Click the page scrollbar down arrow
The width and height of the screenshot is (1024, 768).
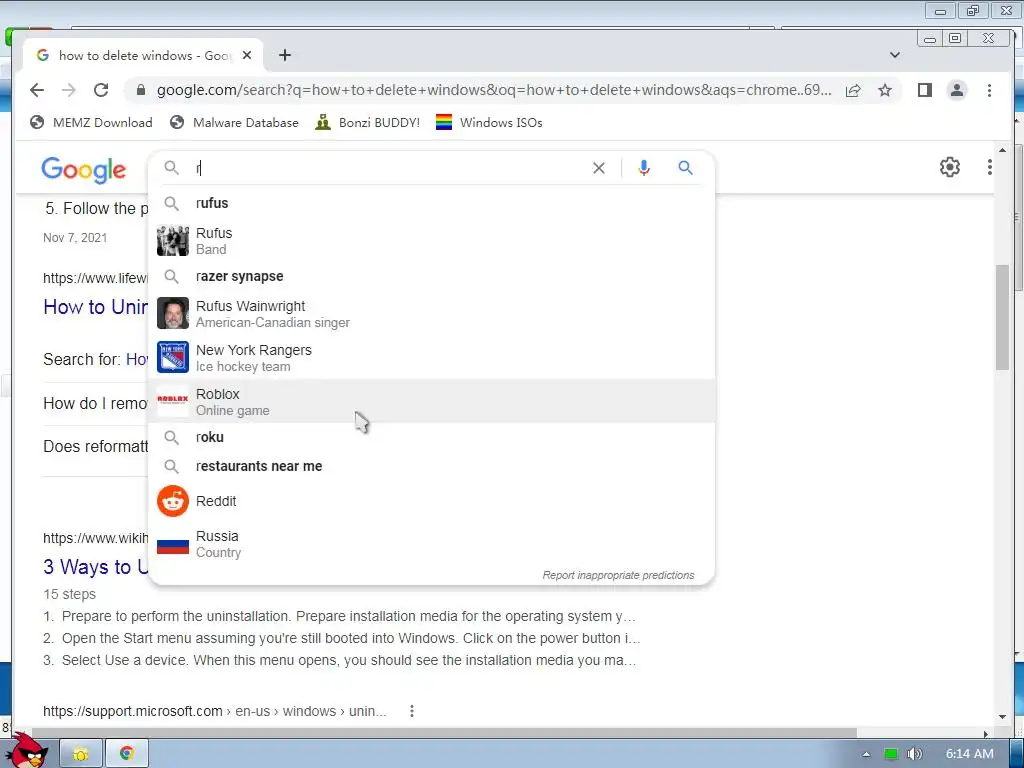click(1002, 716)
